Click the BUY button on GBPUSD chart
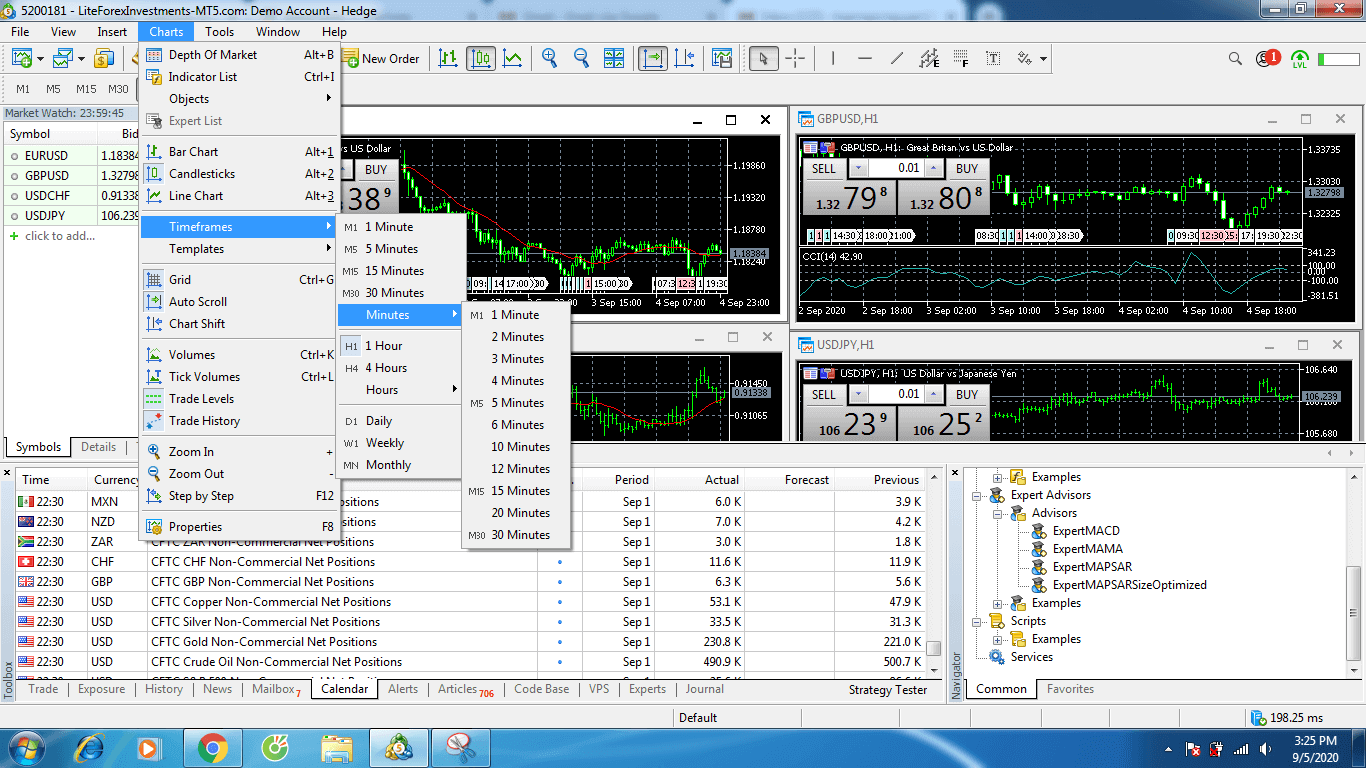 (967, 168)
